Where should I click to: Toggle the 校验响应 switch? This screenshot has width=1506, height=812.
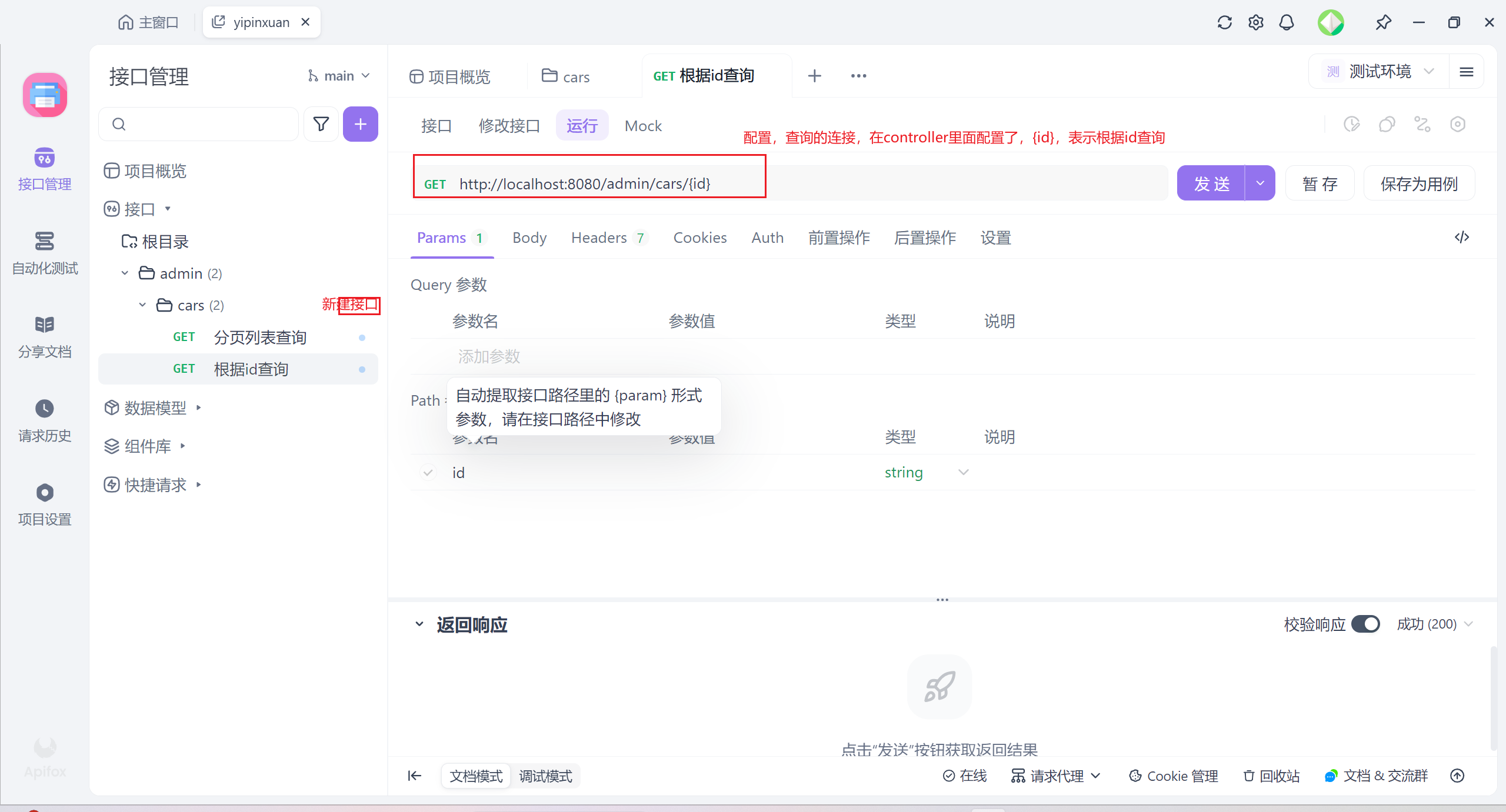(x=1365, y=624)
